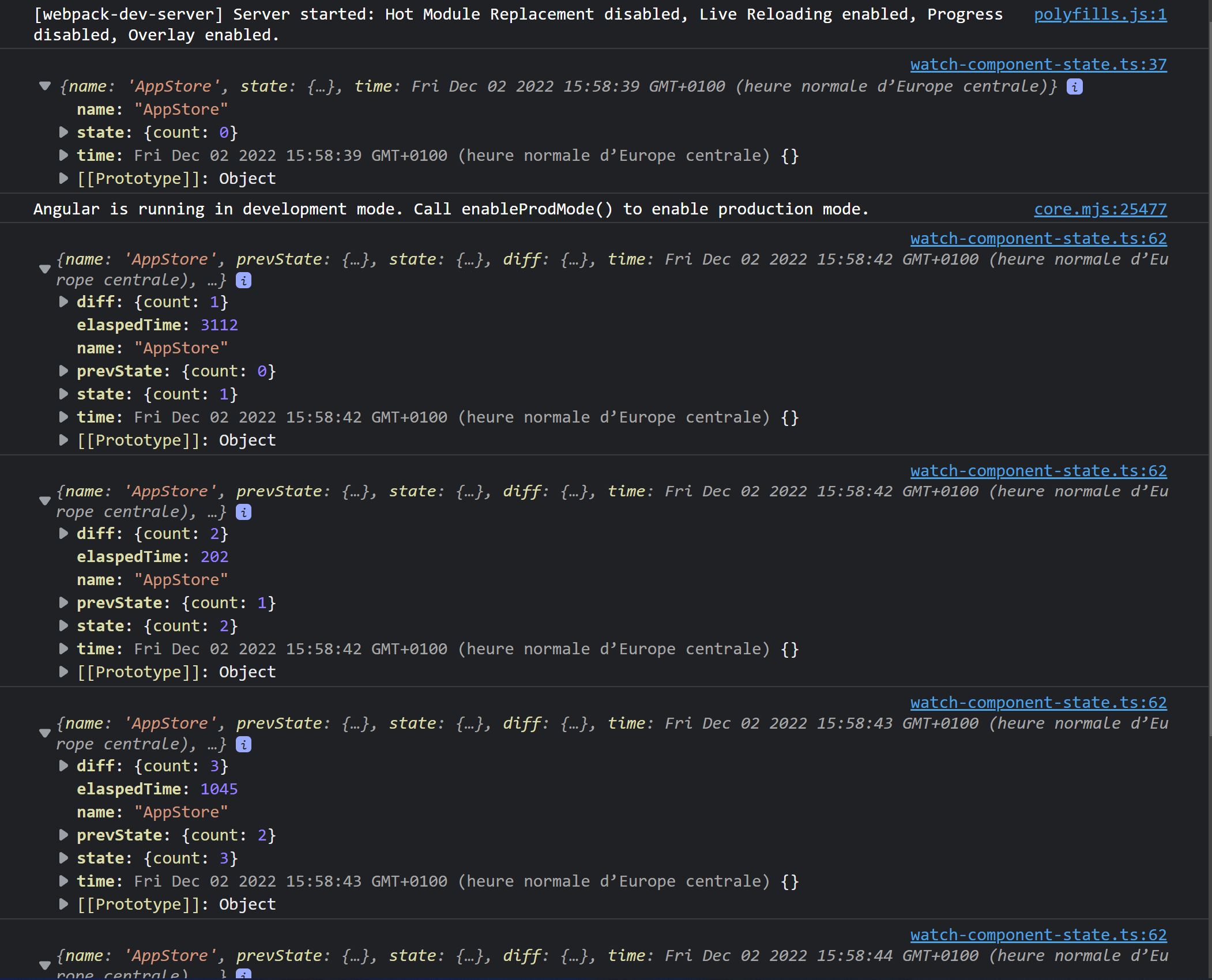Screen dimensions: 1212x980
Task: Click the elaspedTime: 202 value
Action: (214, 557)
